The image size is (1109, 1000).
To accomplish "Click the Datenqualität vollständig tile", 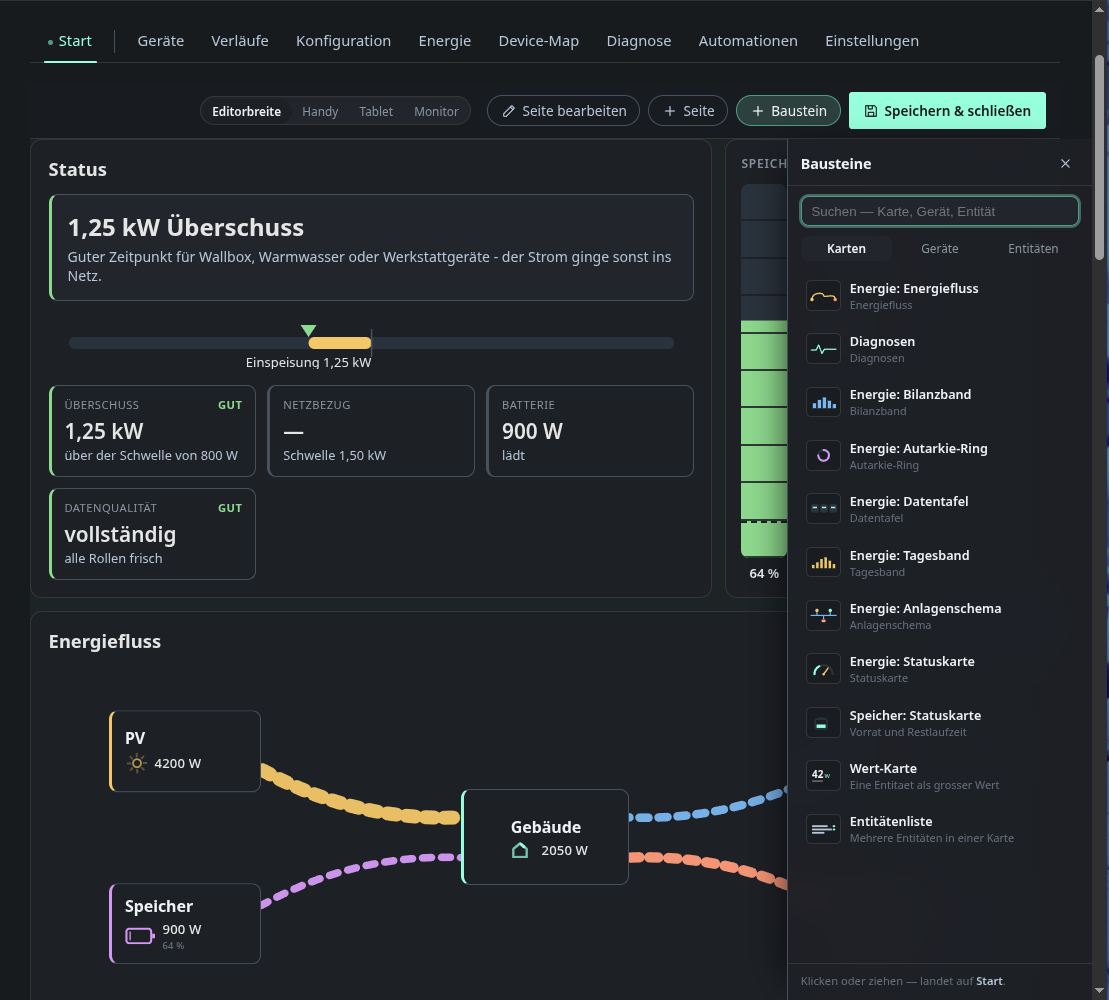I will 152,534.
